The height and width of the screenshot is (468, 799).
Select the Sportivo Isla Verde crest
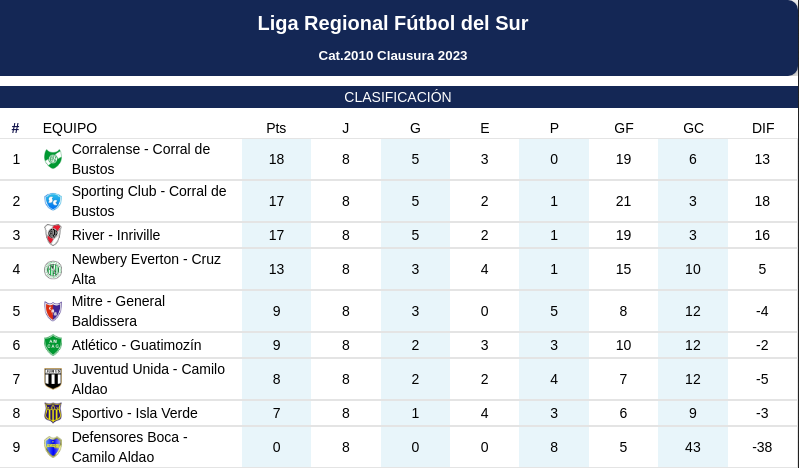53,413
